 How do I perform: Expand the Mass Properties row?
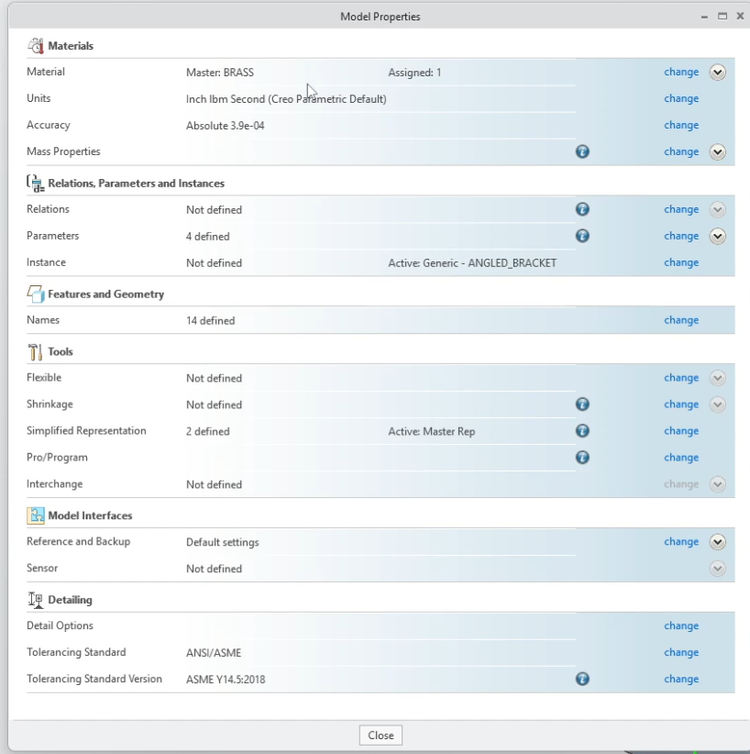[717, 152]
